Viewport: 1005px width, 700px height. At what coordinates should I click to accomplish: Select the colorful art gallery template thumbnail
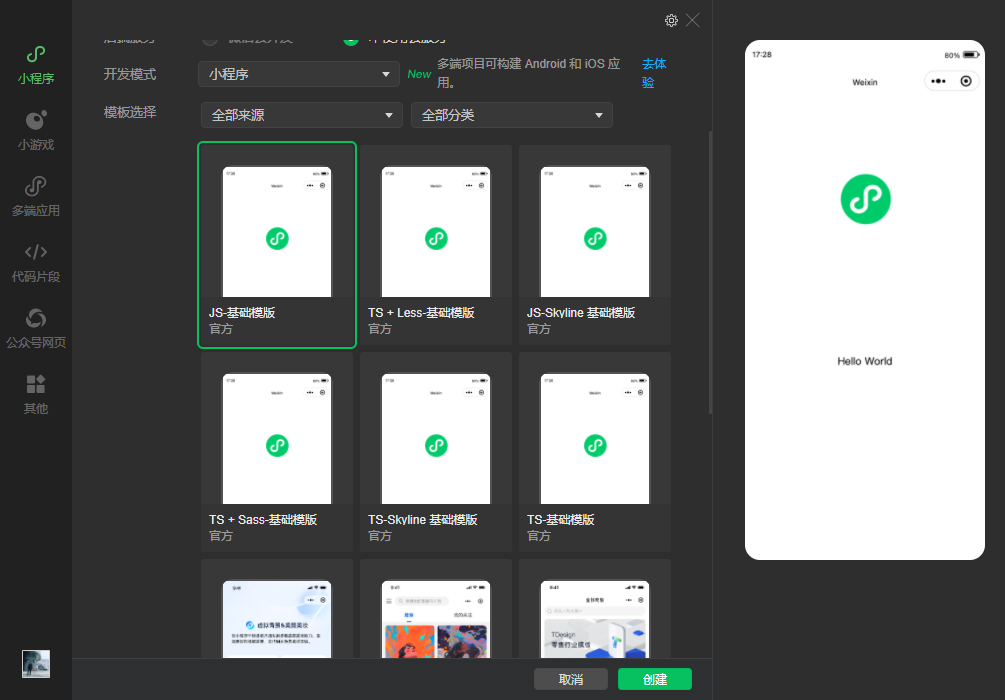(x=436, y=619)
